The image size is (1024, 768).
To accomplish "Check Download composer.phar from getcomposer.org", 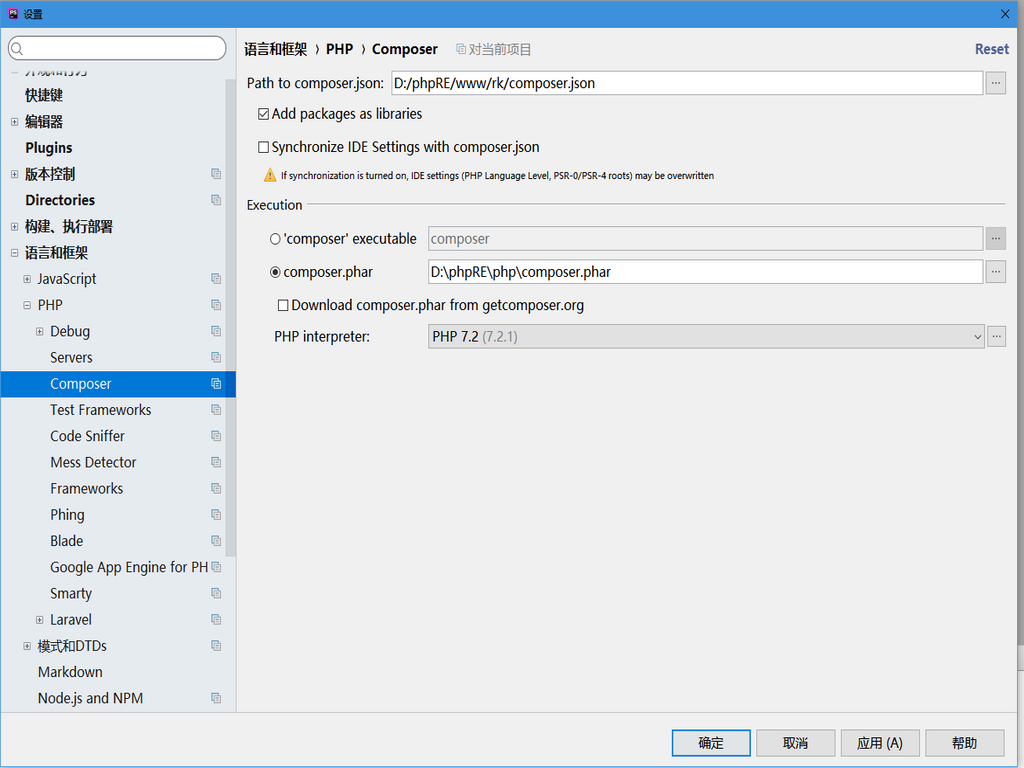I will point(283,306).
